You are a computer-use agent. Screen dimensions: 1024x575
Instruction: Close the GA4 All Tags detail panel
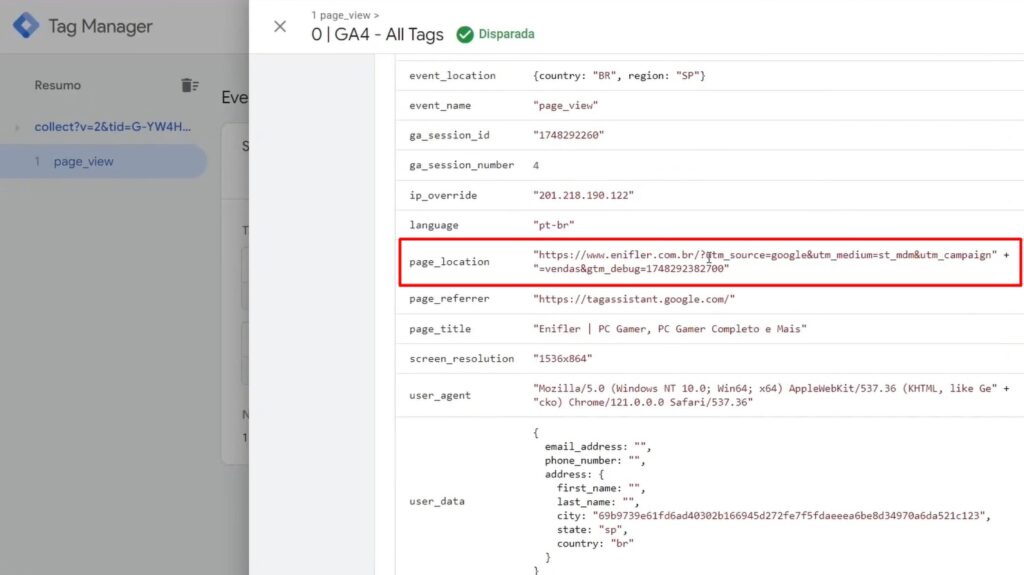point(280,27)
